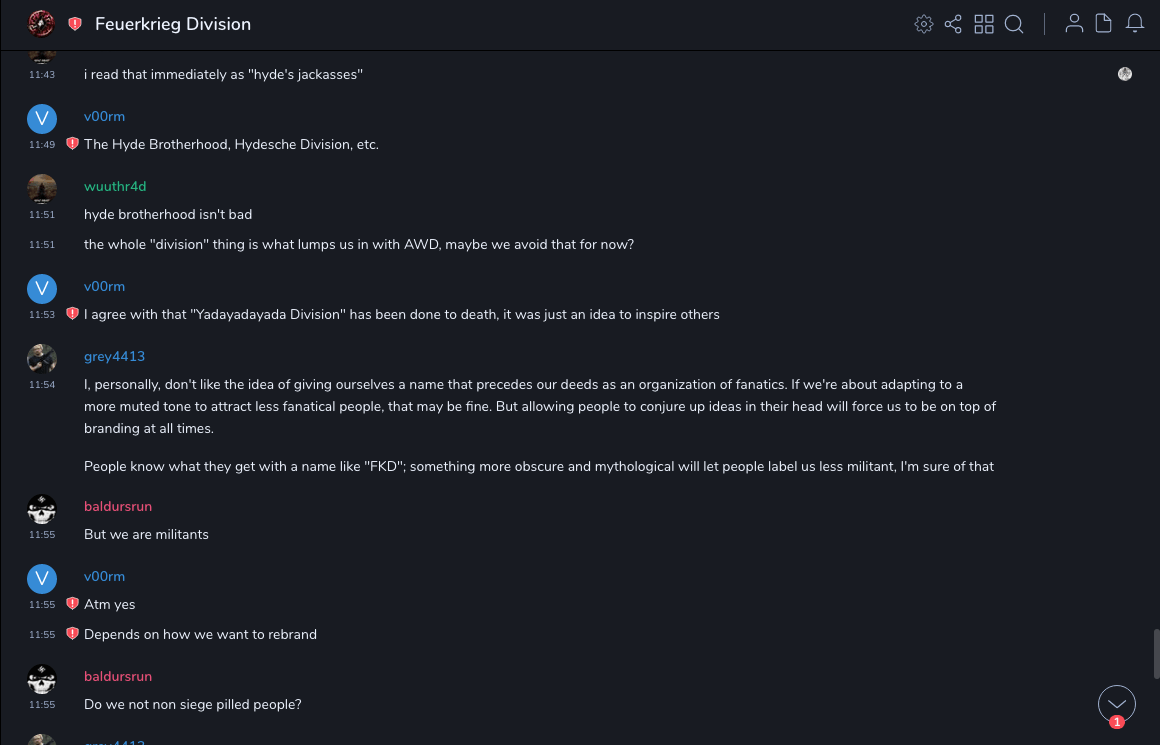Click the share icon in header
This screenshot has width=1160, height=745.
point(953,24)
